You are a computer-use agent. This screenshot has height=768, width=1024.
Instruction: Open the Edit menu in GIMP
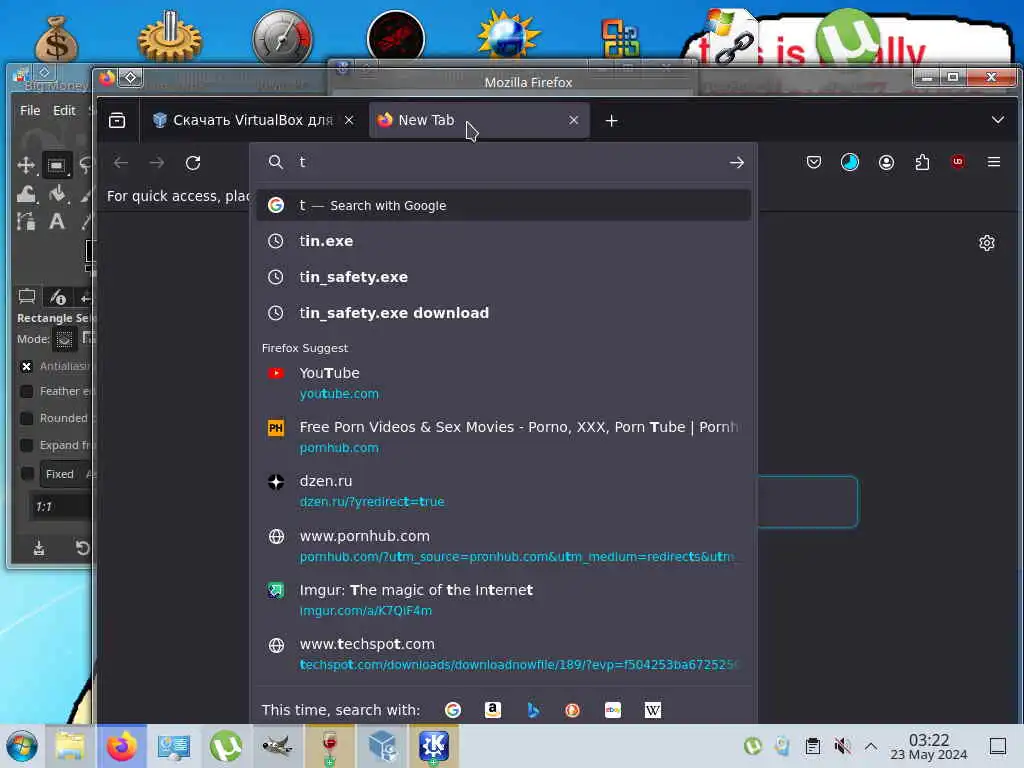64,110
